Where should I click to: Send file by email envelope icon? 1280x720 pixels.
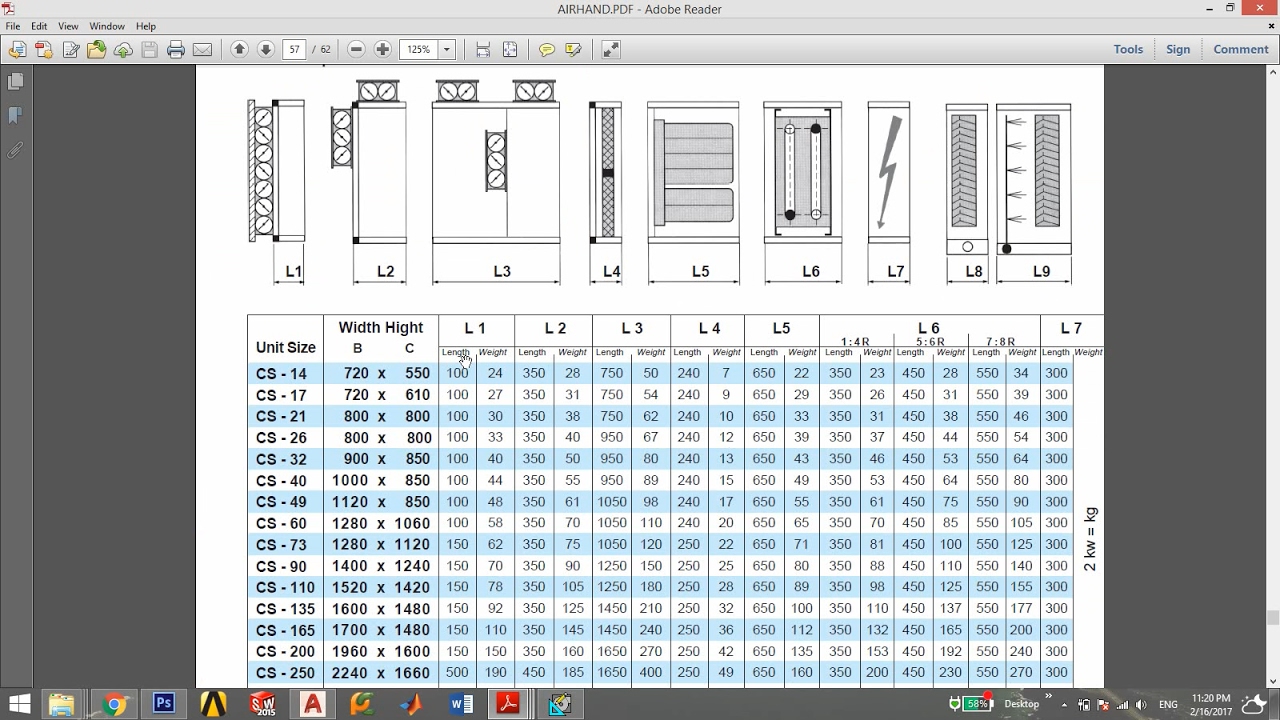[x=202, y=49]
